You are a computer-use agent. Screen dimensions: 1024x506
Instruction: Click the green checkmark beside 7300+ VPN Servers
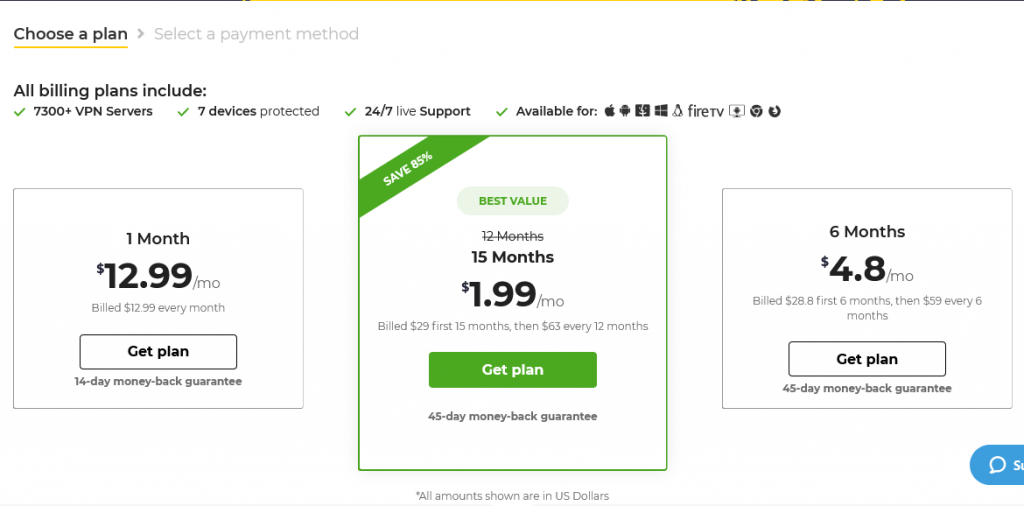coord(20,112)
